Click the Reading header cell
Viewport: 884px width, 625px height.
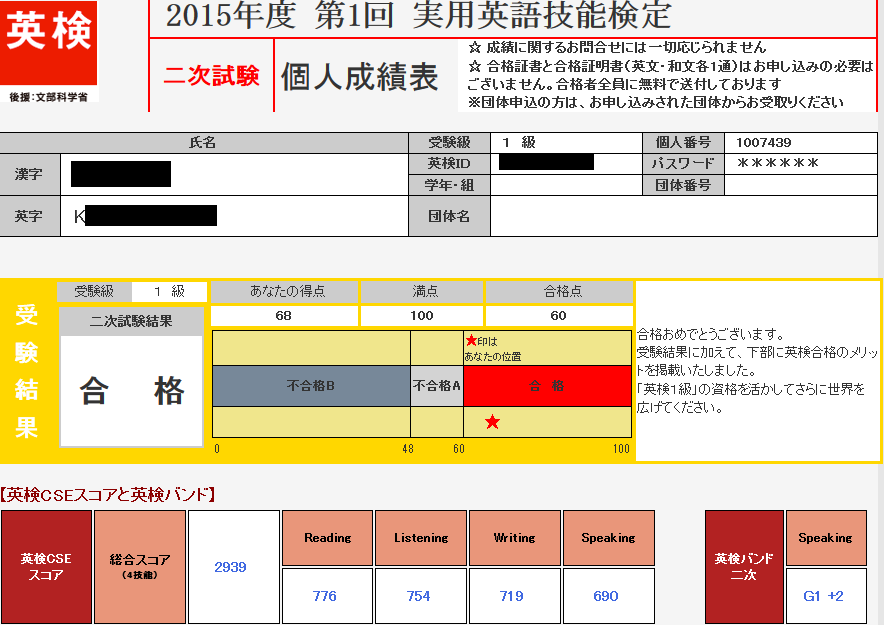point(328,538)
